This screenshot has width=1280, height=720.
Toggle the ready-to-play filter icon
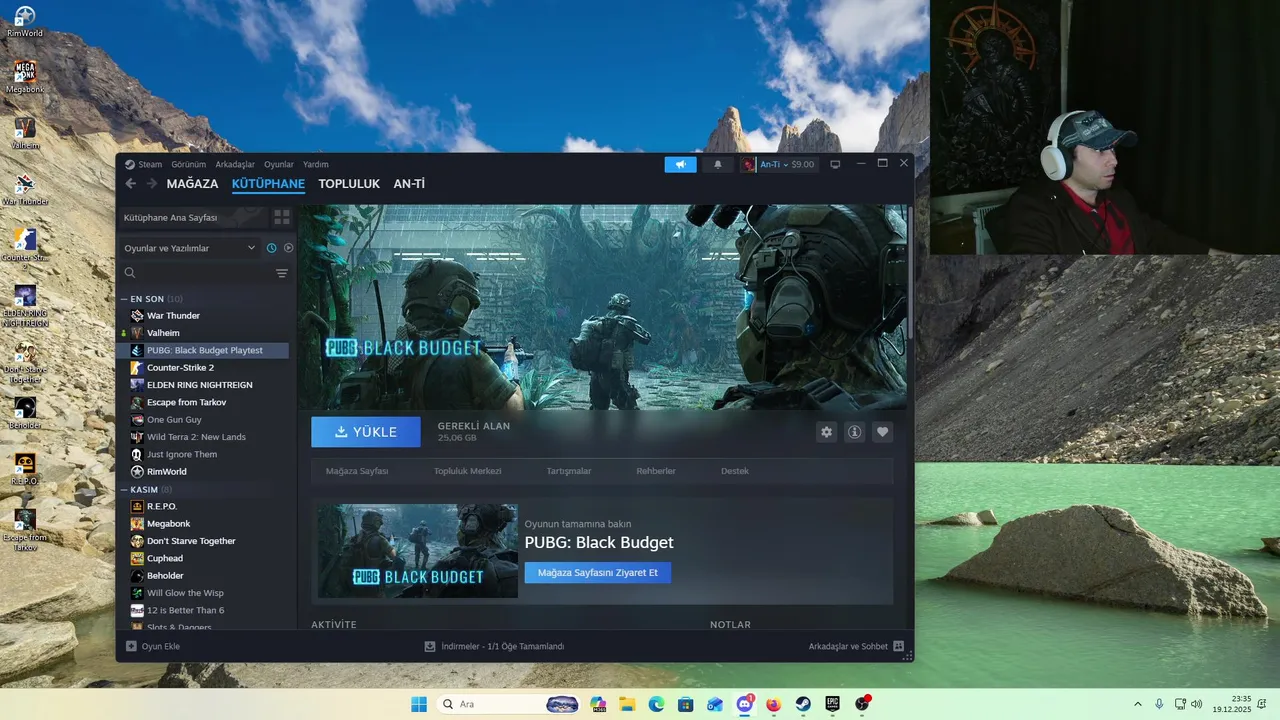(288, 248)
